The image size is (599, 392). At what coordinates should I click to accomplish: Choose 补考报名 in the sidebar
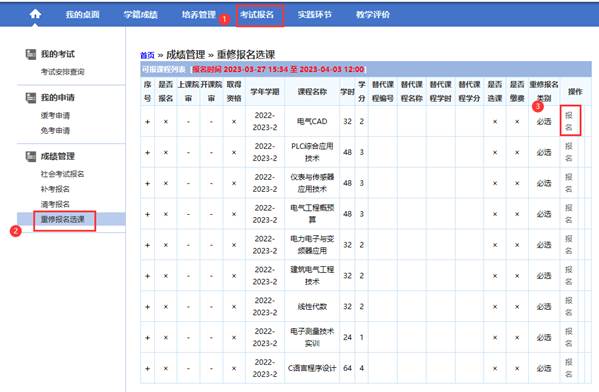[x=55, y=189]
